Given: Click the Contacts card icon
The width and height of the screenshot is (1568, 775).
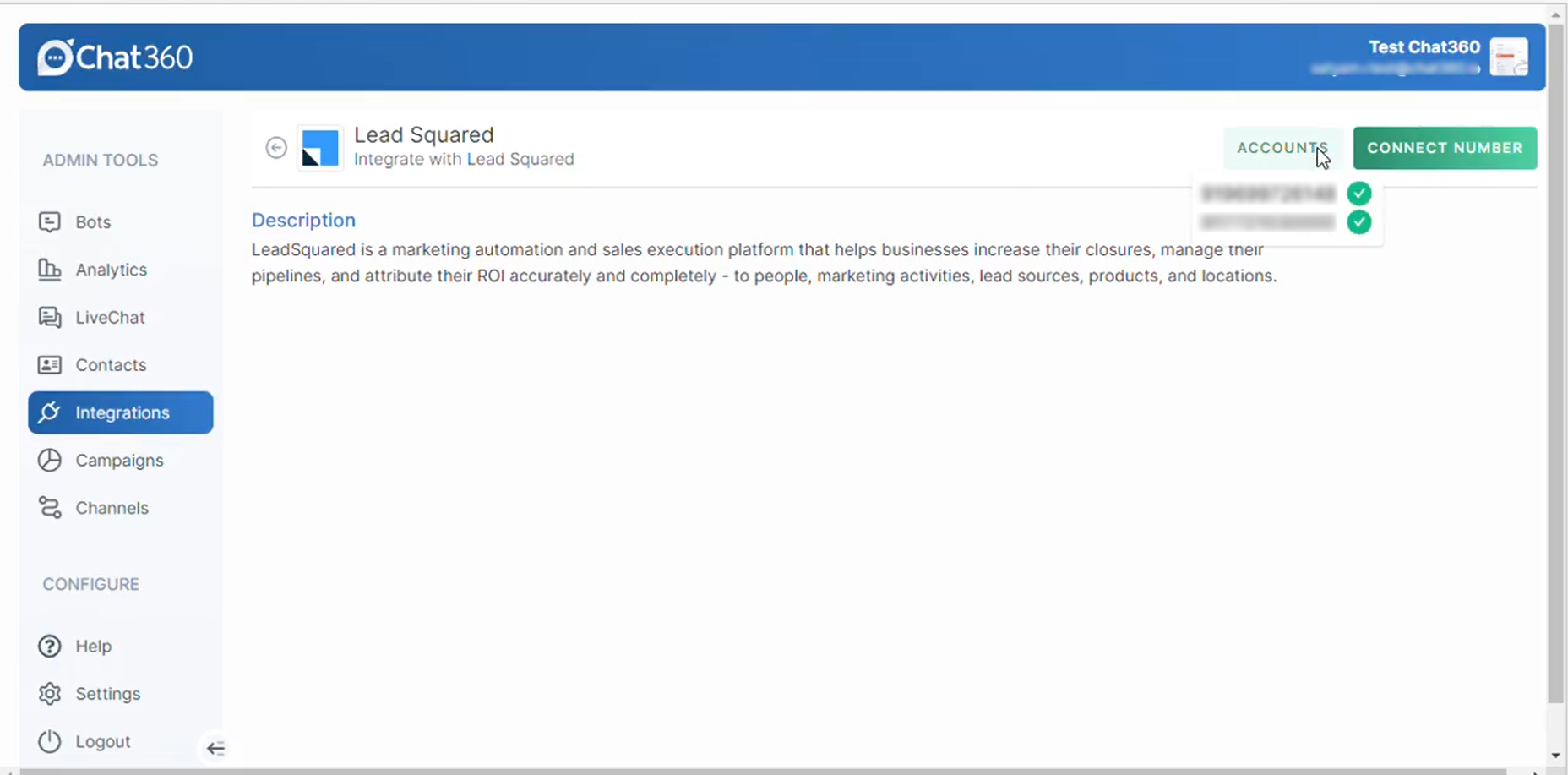Looking at the screenshot, I should click(x=50, y=365).
